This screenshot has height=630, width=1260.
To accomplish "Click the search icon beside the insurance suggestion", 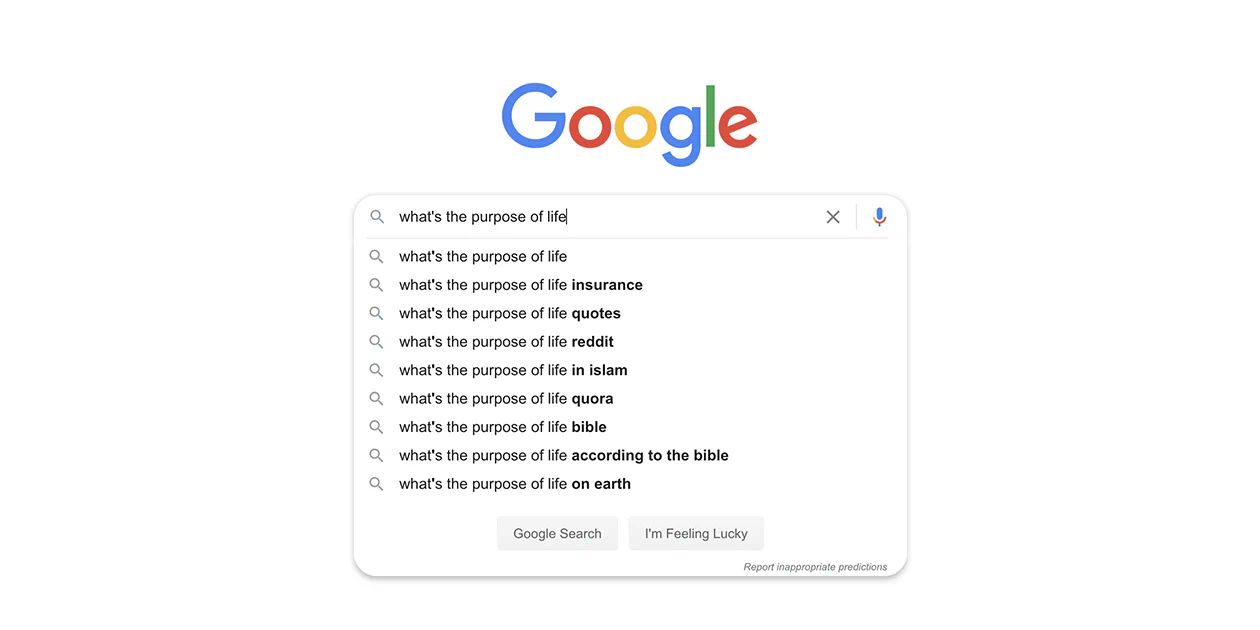I will 377,284.
